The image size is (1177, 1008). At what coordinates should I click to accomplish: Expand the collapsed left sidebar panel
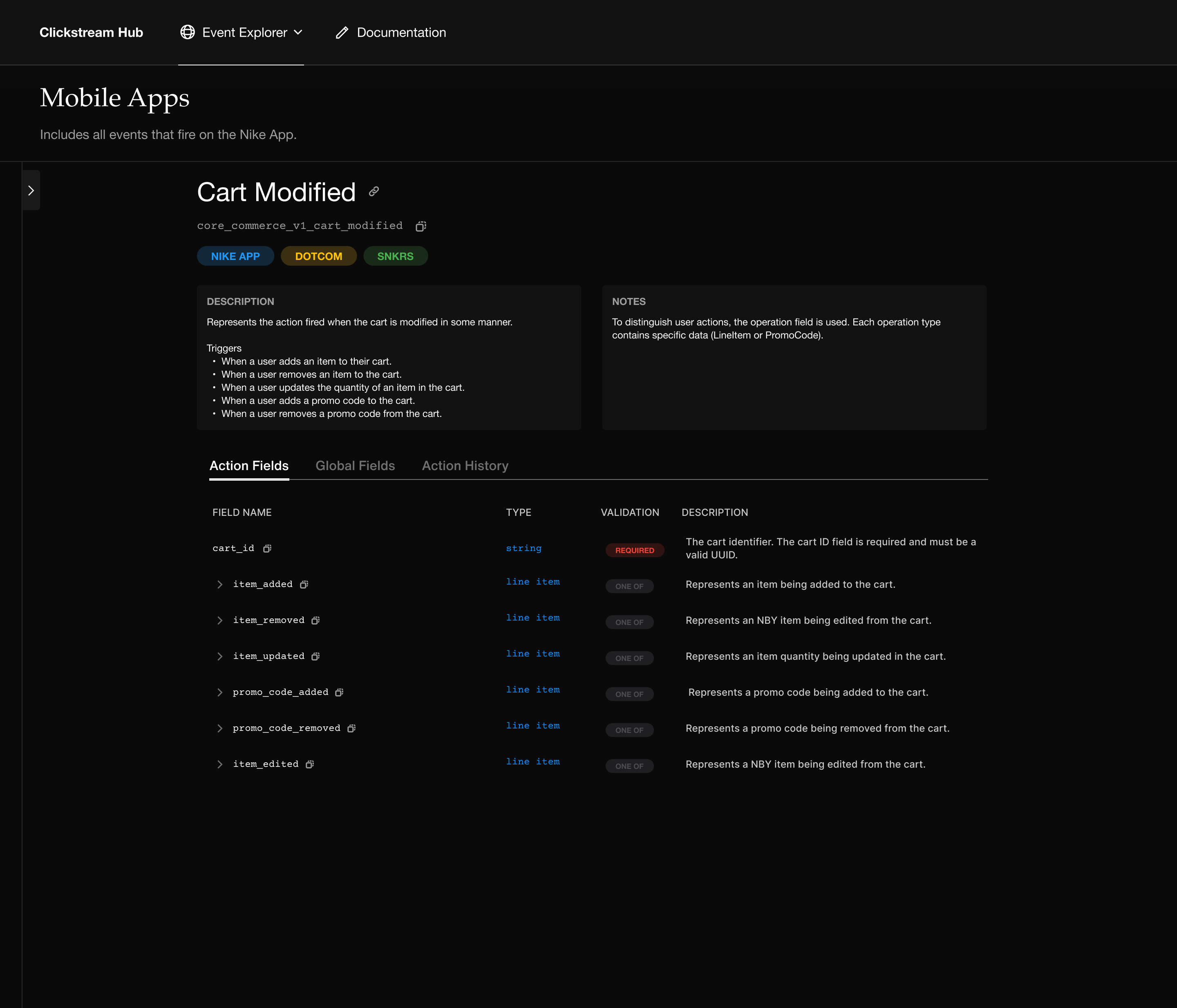click(x=31, y=190)
